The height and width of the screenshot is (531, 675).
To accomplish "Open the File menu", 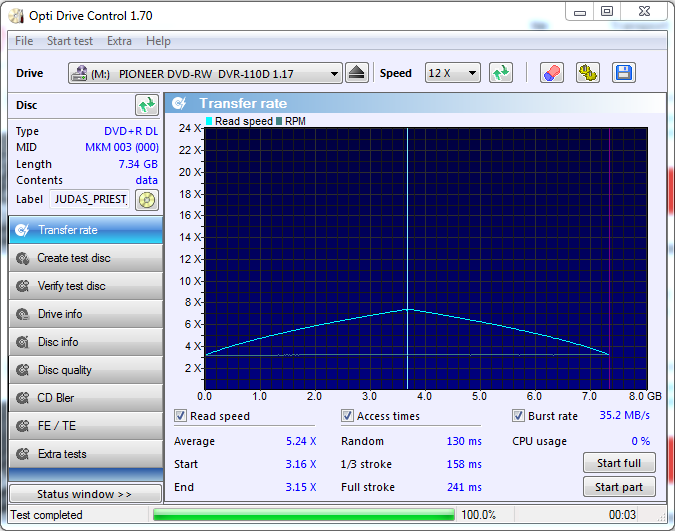I will click(x=24, y=41).
